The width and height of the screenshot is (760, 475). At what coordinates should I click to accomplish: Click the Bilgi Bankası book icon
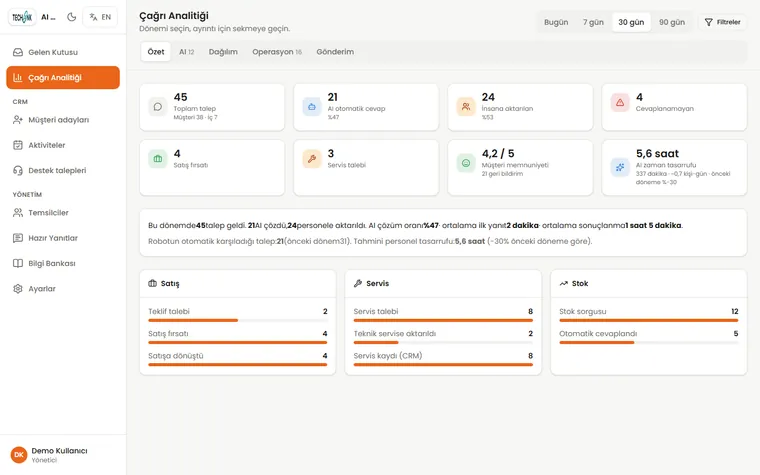click(18, 264)
